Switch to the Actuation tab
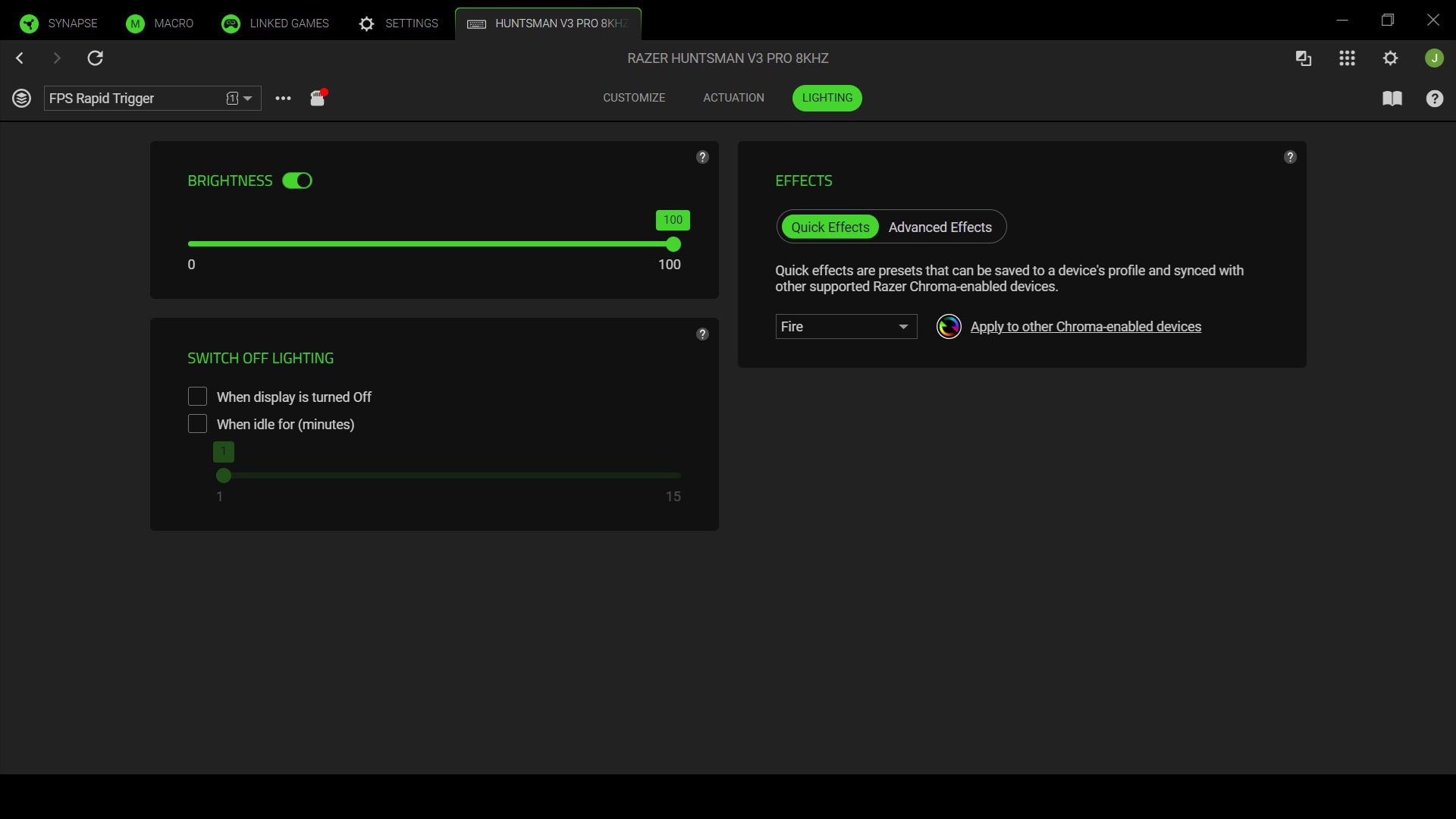The height and width of the screenshot is (819, 1456). [x=733, y=98]
